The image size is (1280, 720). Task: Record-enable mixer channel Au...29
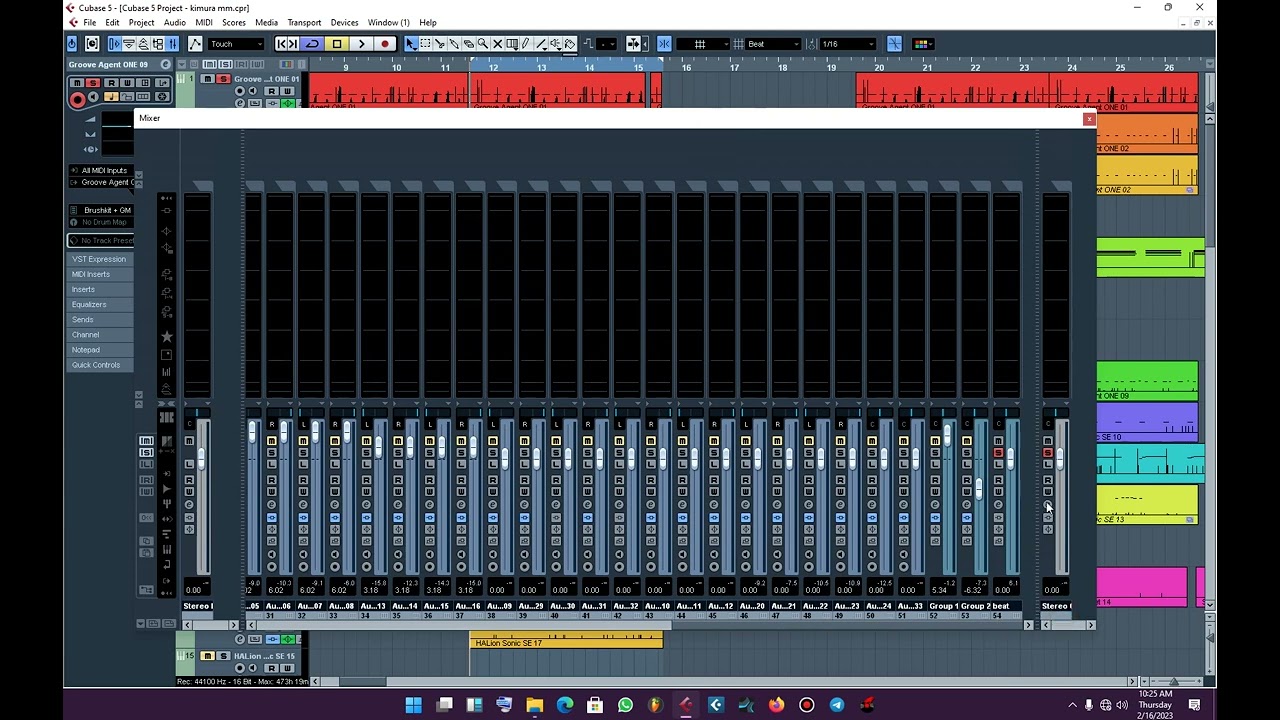[x=525, y=566]
